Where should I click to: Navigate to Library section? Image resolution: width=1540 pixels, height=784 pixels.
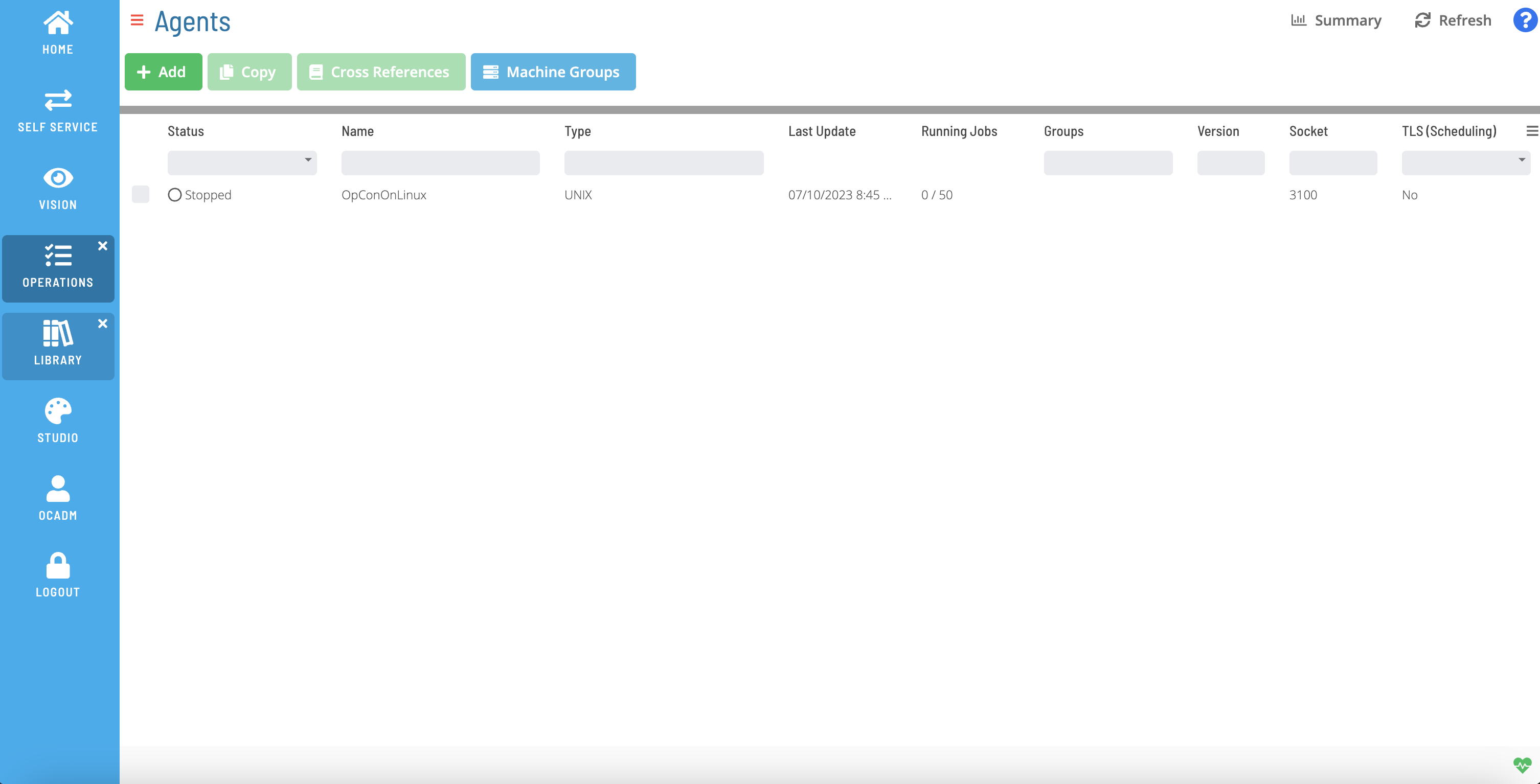(x=56, y=341)
